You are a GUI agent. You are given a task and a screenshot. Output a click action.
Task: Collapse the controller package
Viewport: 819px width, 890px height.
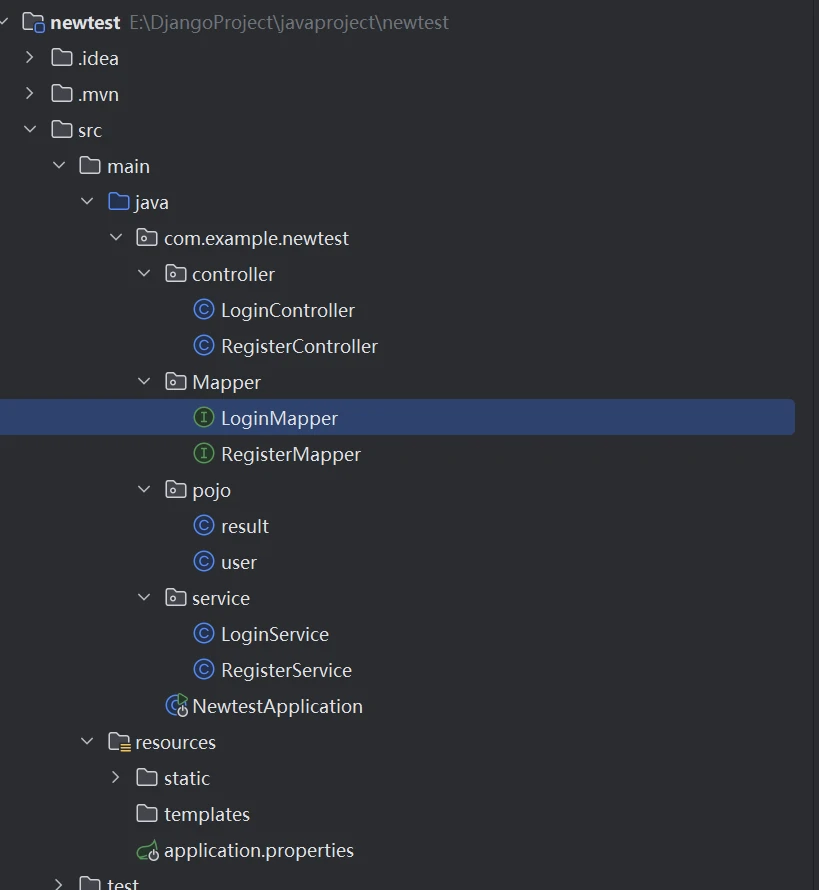[x=144, y=274]
